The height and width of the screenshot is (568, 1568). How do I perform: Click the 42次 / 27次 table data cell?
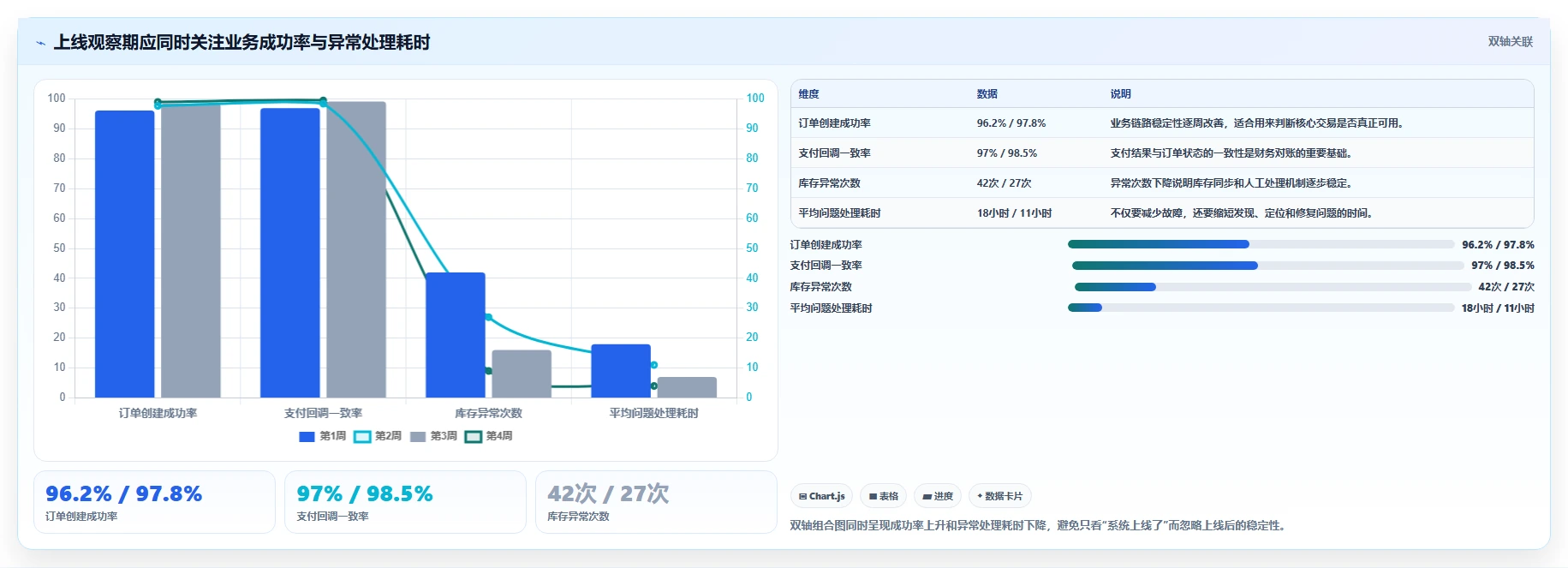[x=1004, y=183]
